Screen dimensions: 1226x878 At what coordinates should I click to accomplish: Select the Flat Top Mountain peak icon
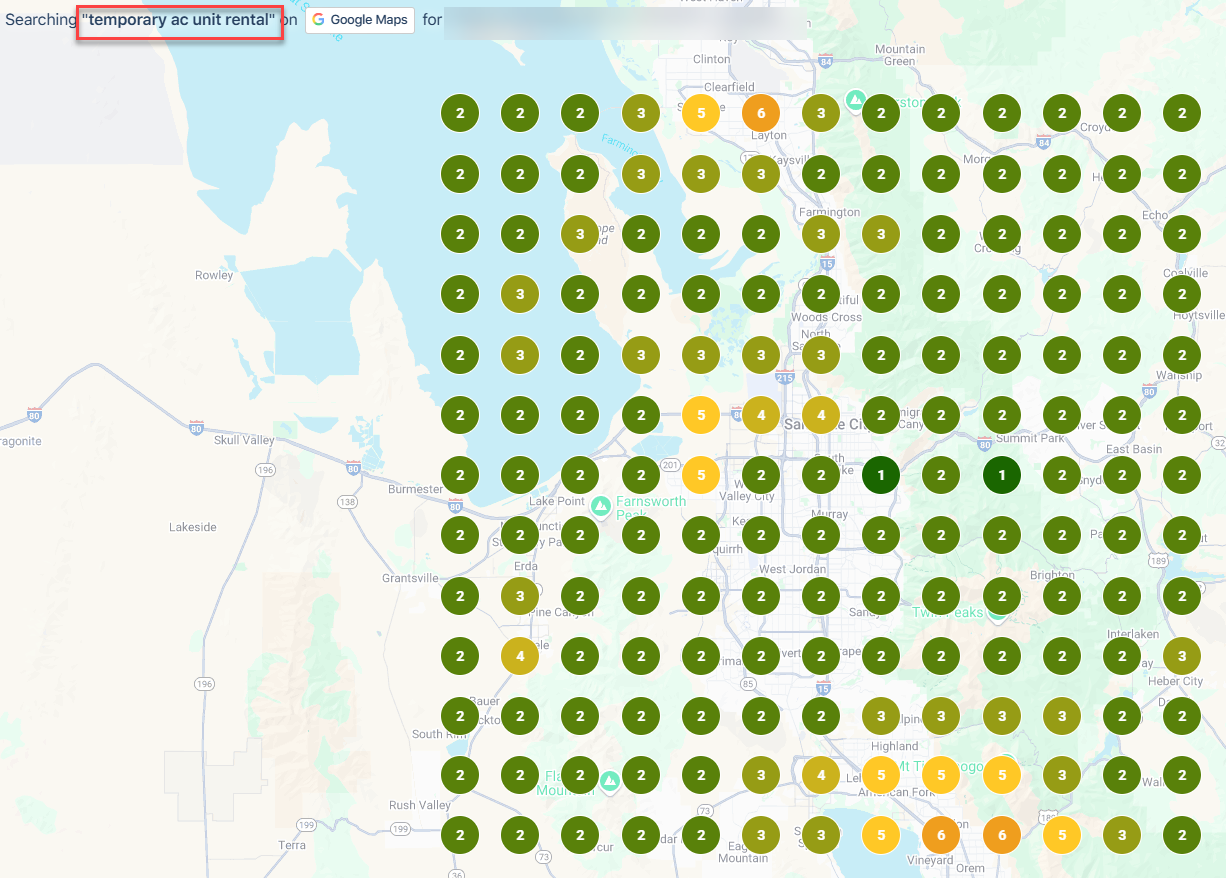pyautogui.click(x=610, y=778)
